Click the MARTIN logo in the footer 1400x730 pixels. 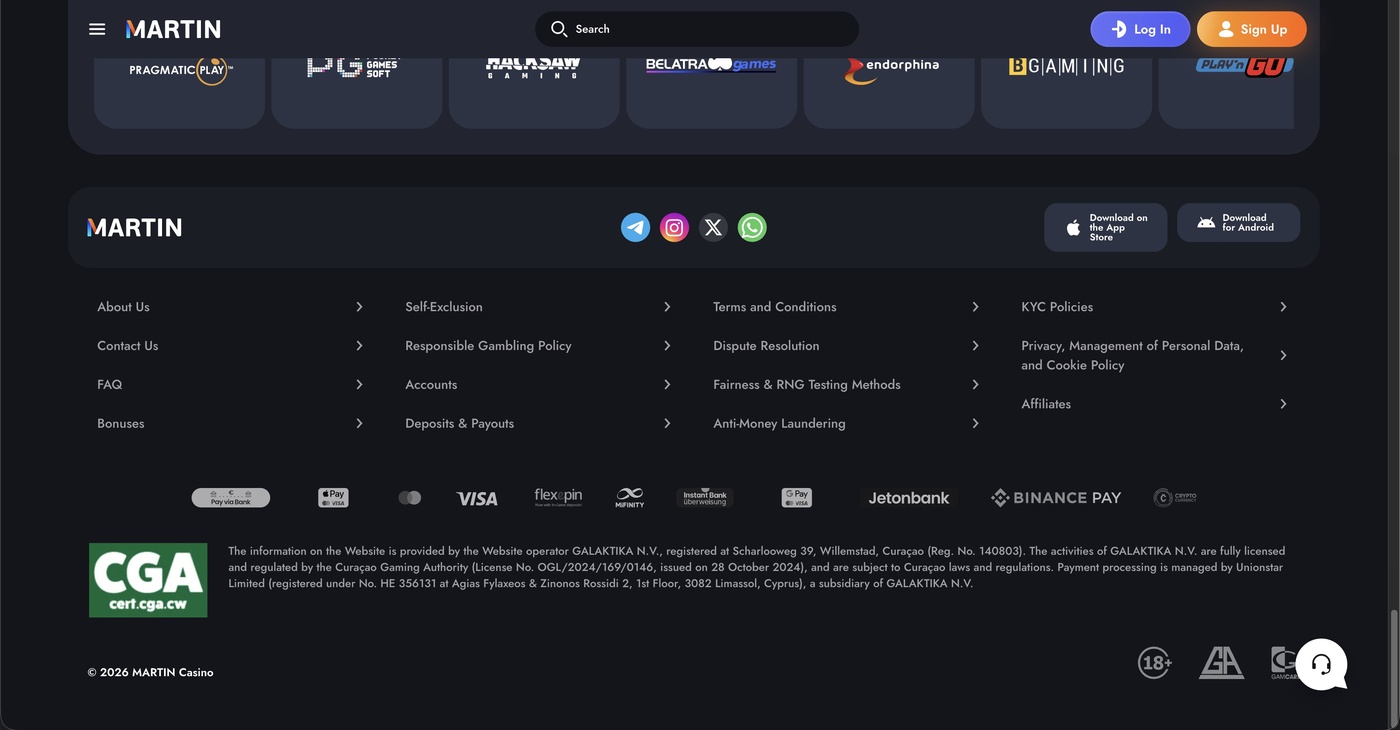135,228
